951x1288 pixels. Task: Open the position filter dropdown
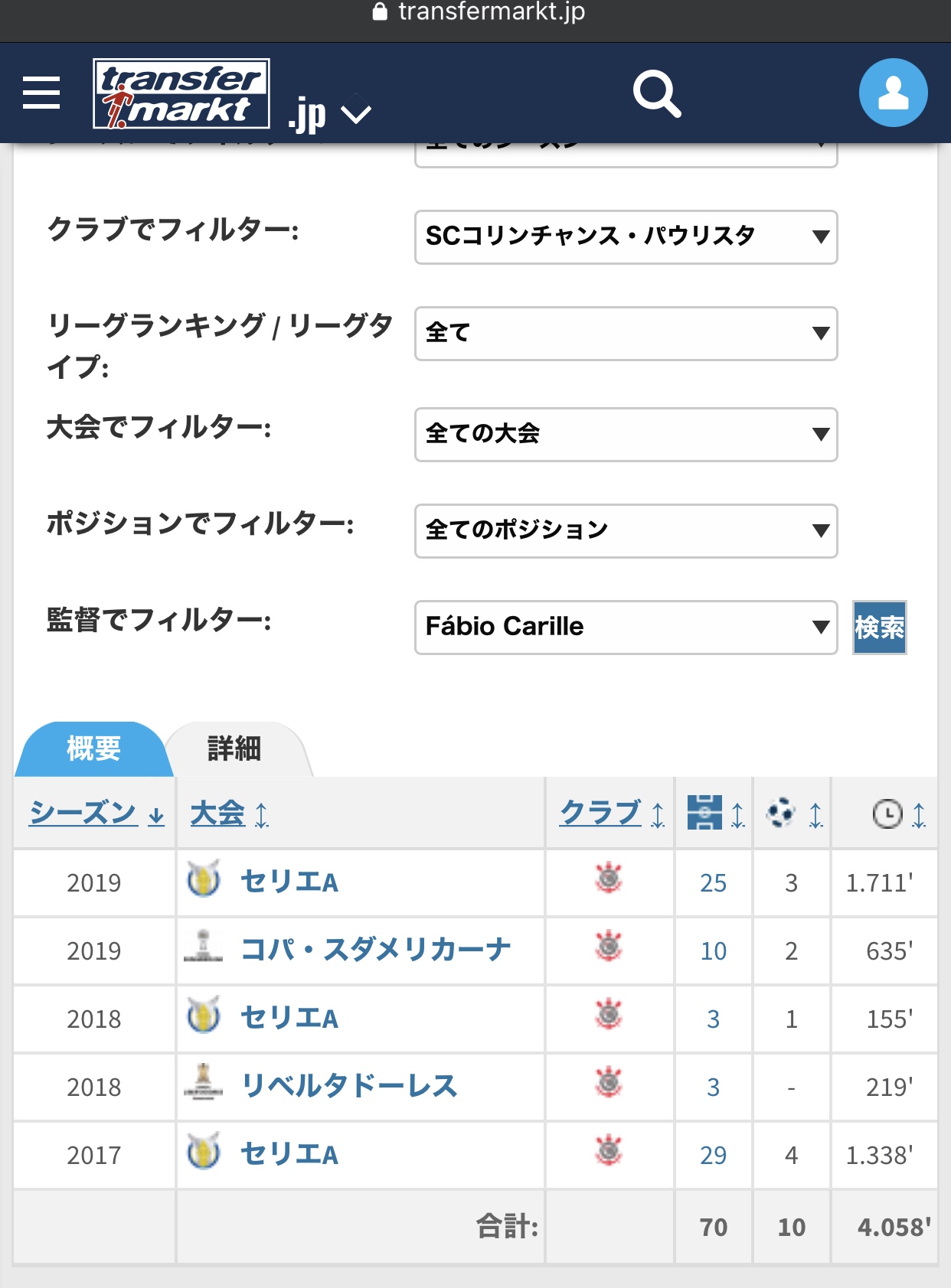626,531
